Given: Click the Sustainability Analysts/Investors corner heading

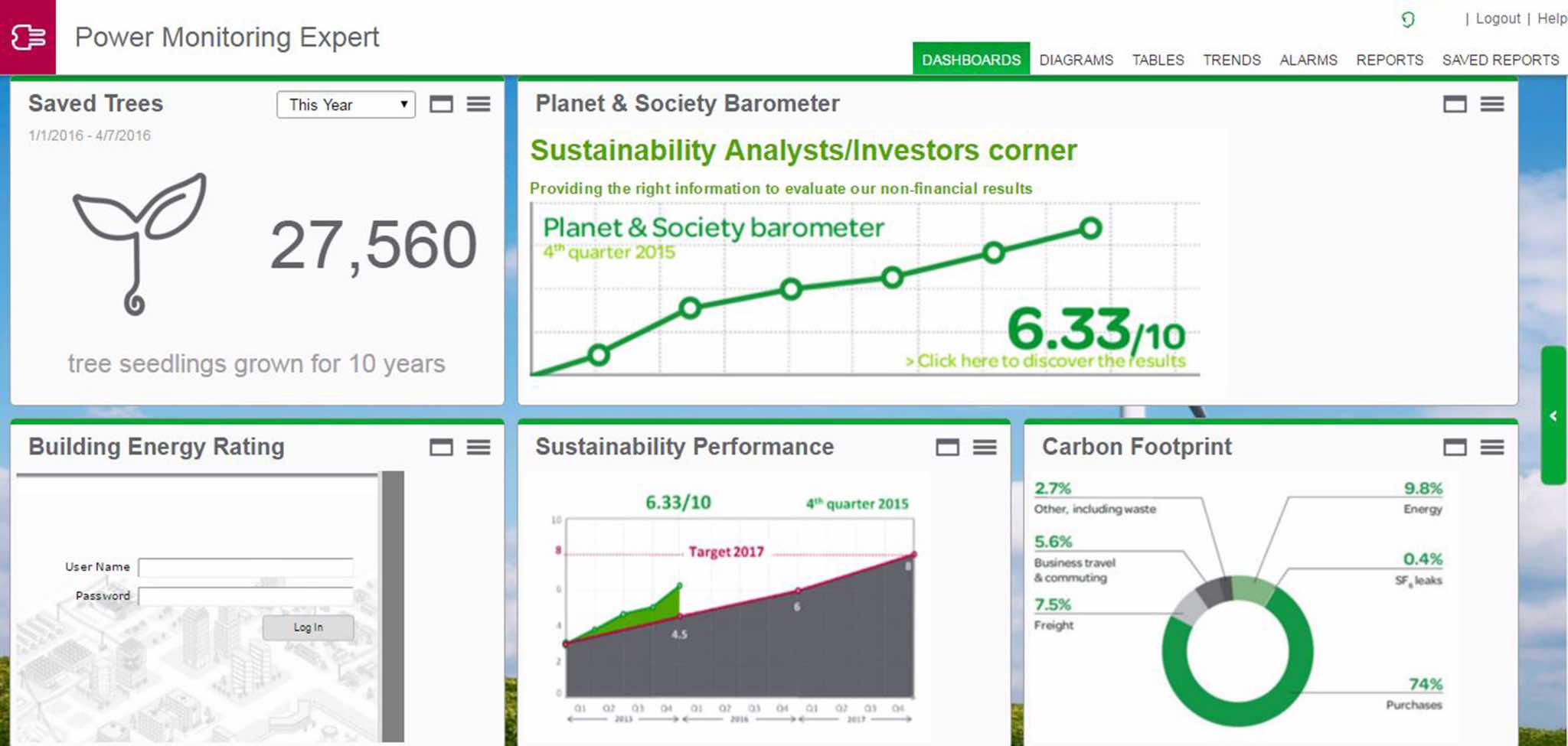Looking at the screenshot, I should [803, 150].
